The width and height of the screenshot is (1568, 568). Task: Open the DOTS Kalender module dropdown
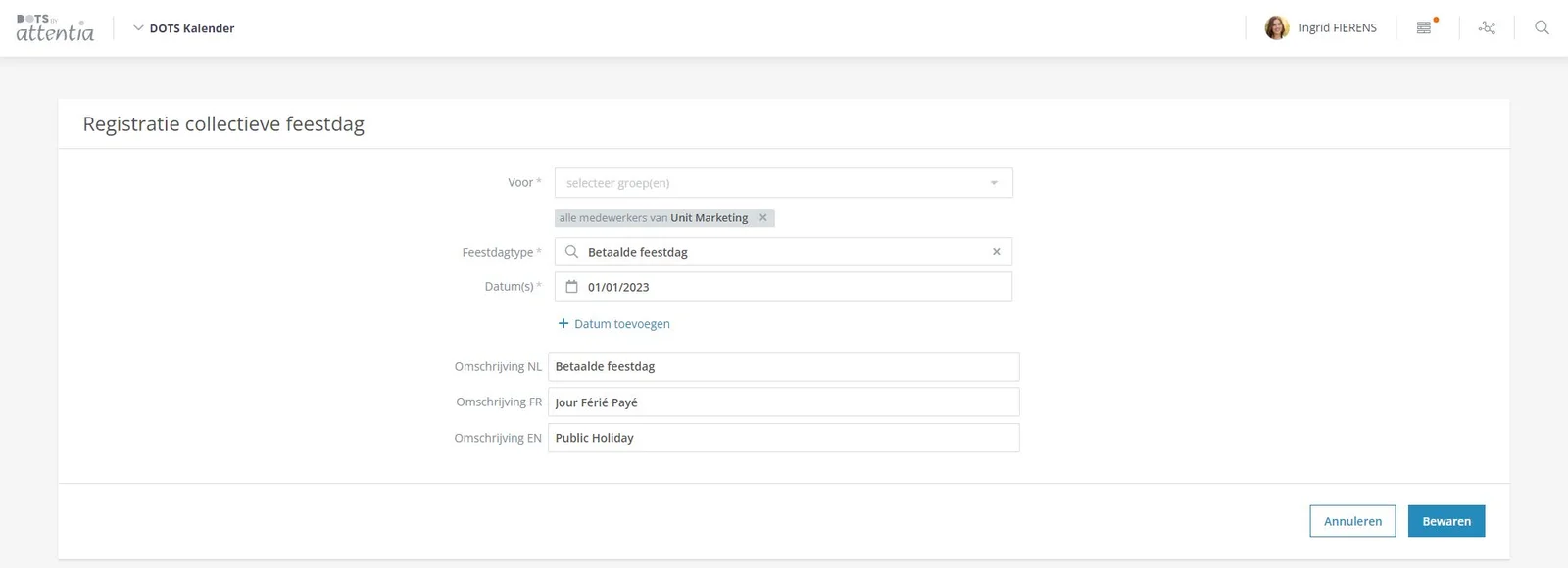coord(183,28)
